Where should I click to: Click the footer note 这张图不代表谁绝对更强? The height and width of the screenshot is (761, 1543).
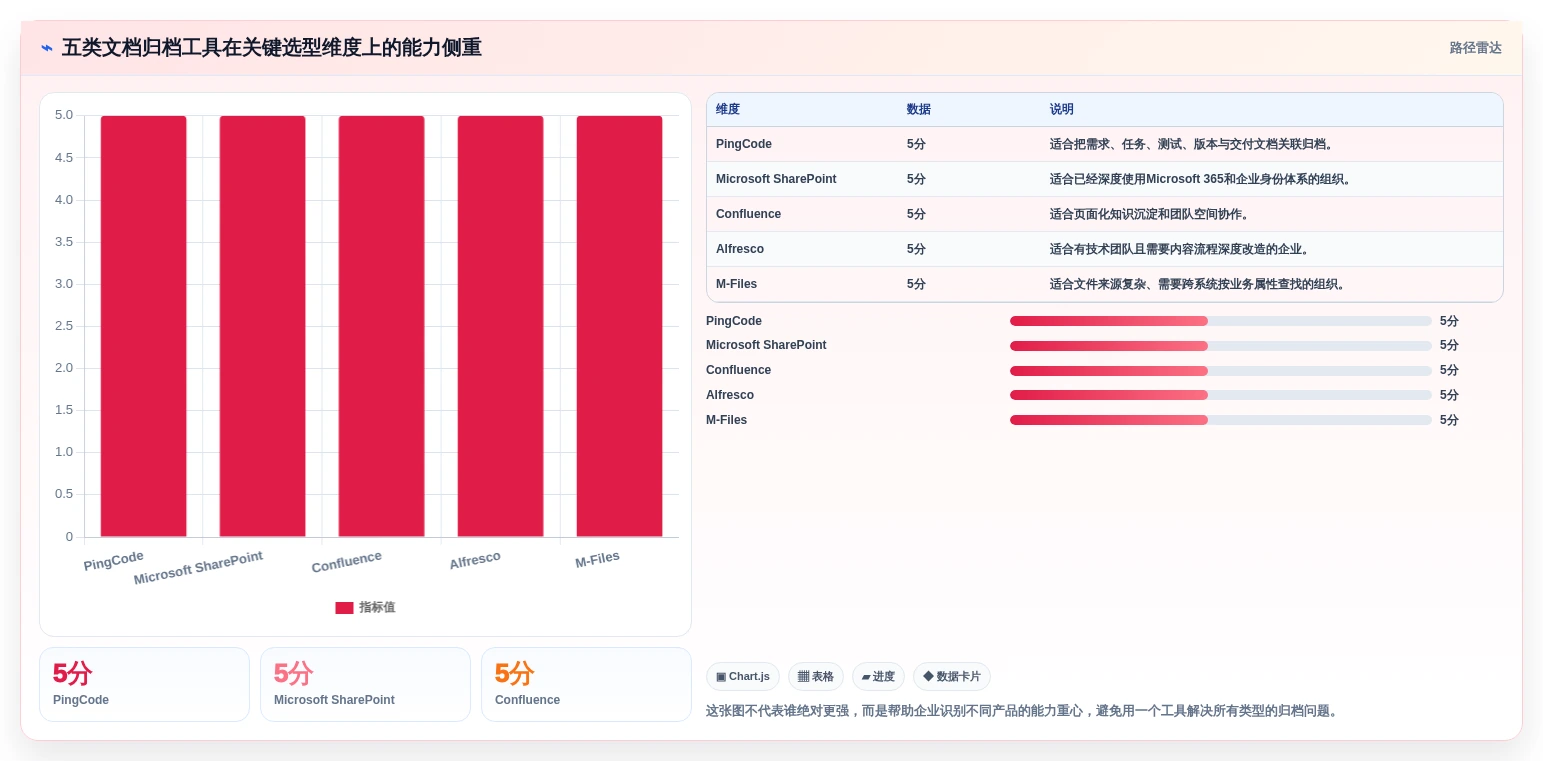pos(1022,711)
